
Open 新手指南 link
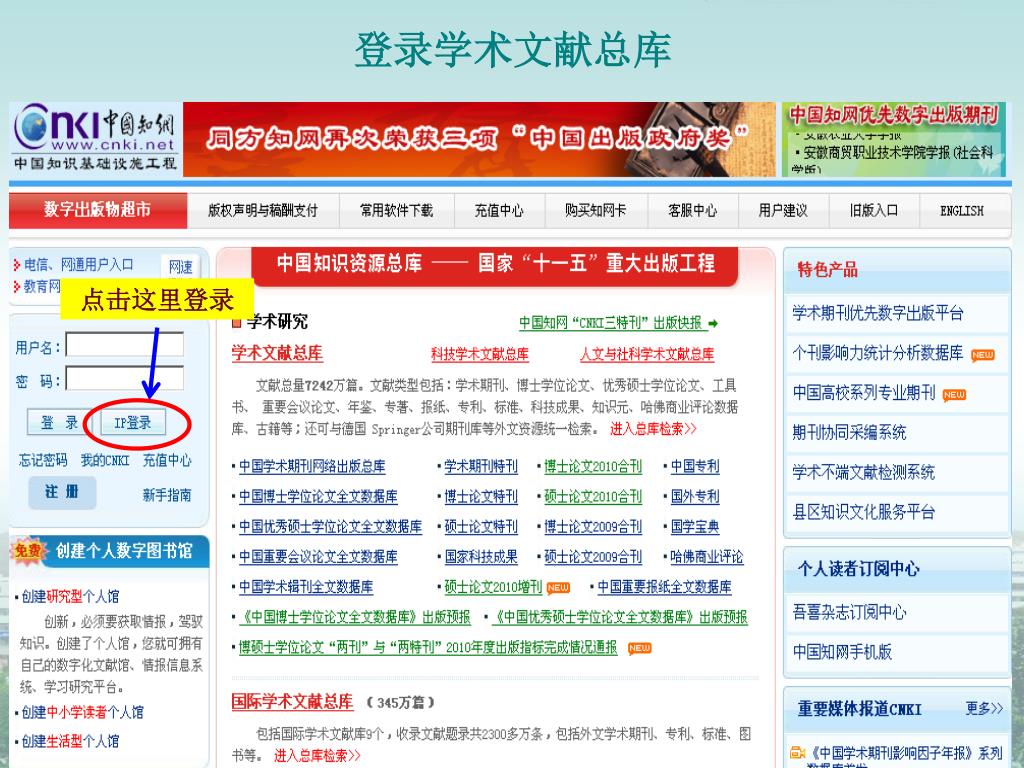(x=167, y=495)
